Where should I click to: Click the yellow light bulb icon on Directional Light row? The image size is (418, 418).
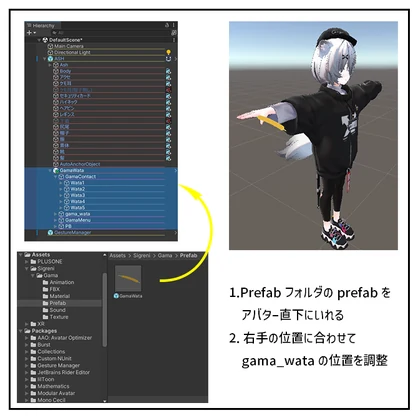(x=168, y=52)
